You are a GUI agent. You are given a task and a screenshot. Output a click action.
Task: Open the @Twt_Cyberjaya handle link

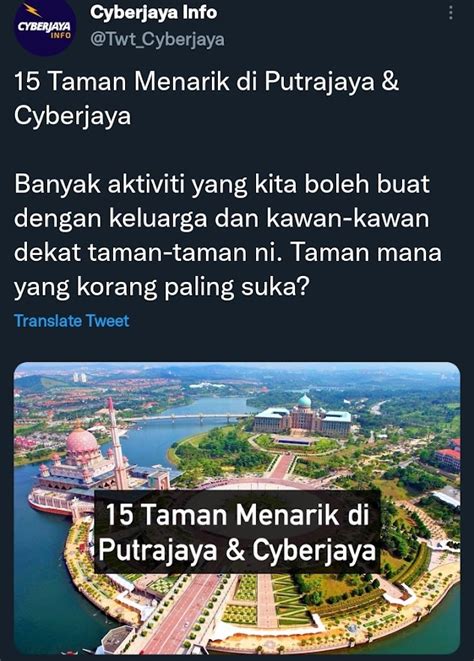(x=157, y=40)
